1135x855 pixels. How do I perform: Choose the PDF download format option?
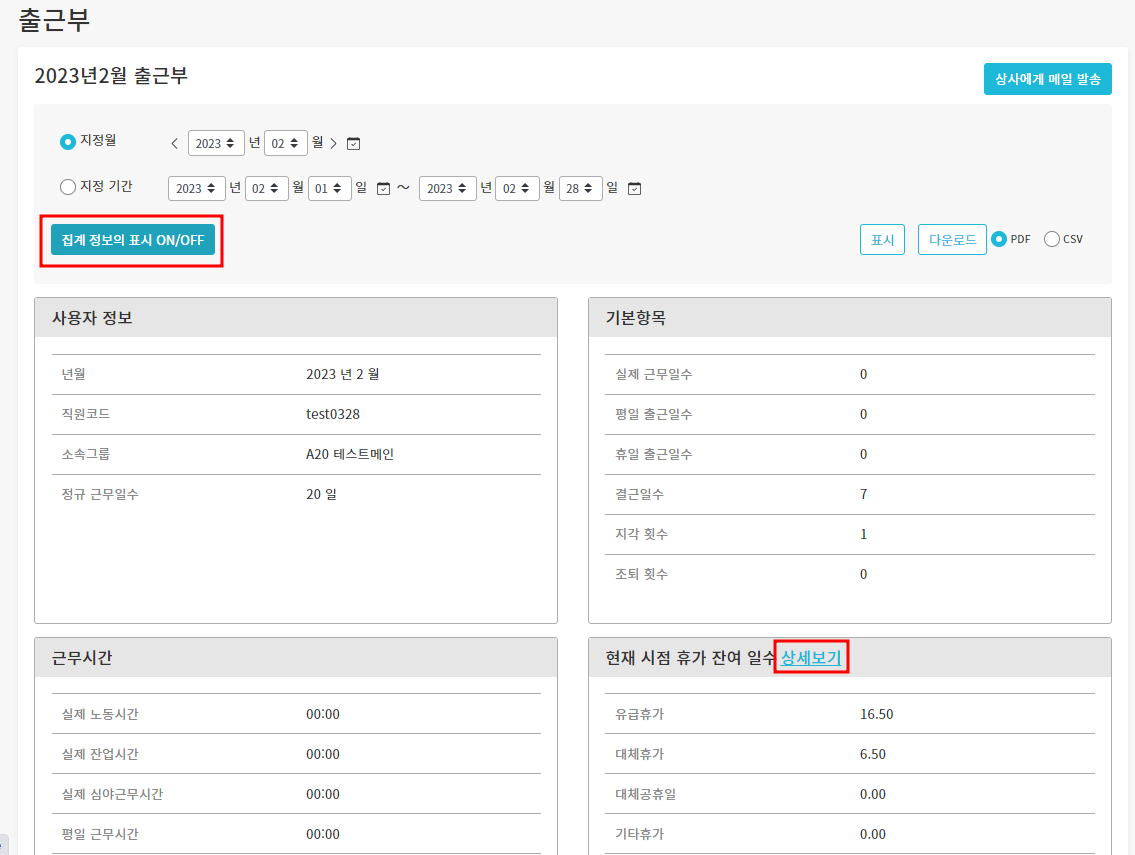pyautogui.click(x=998, y=239)
